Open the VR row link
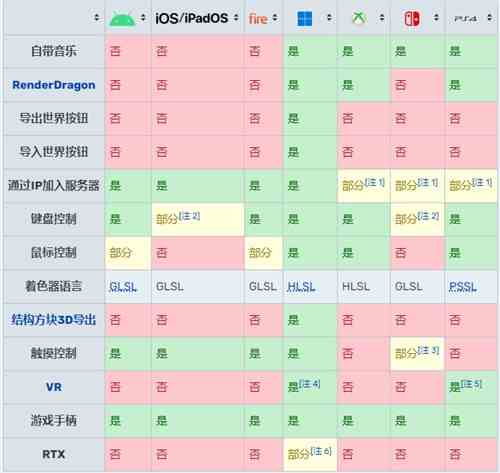Image resolution: width=500 pixels, height=473 pixels. (54, 387)
